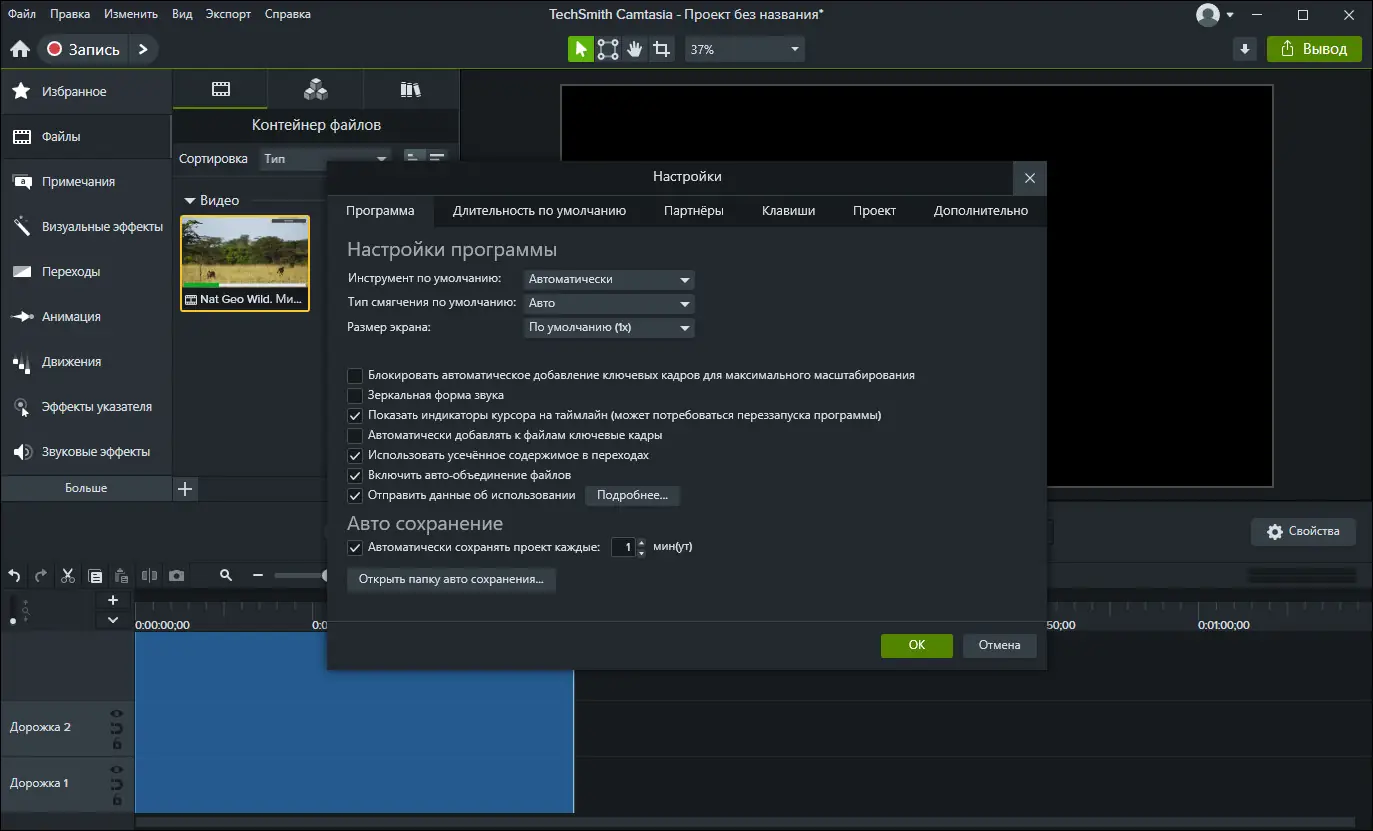The height and width of the screenshot is (831, 1373).
Task: Click the Undo arrow icon
Action: pos(14,576)
